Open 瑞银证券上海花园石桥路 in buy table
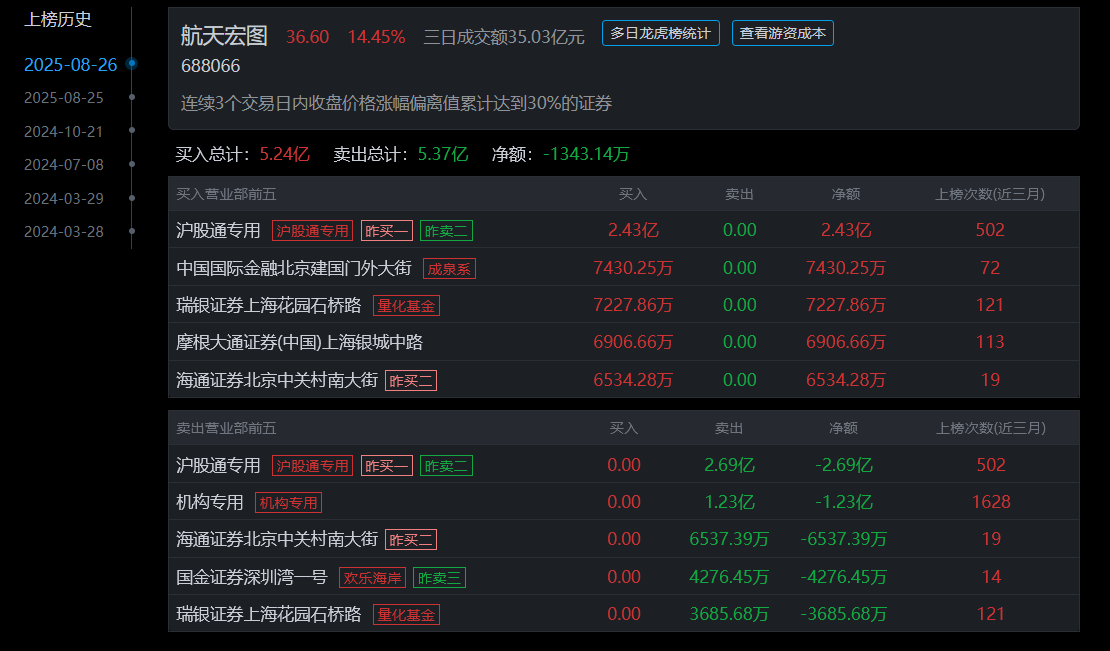Screen dimensions: 1110x651 [x=268, y=305]
